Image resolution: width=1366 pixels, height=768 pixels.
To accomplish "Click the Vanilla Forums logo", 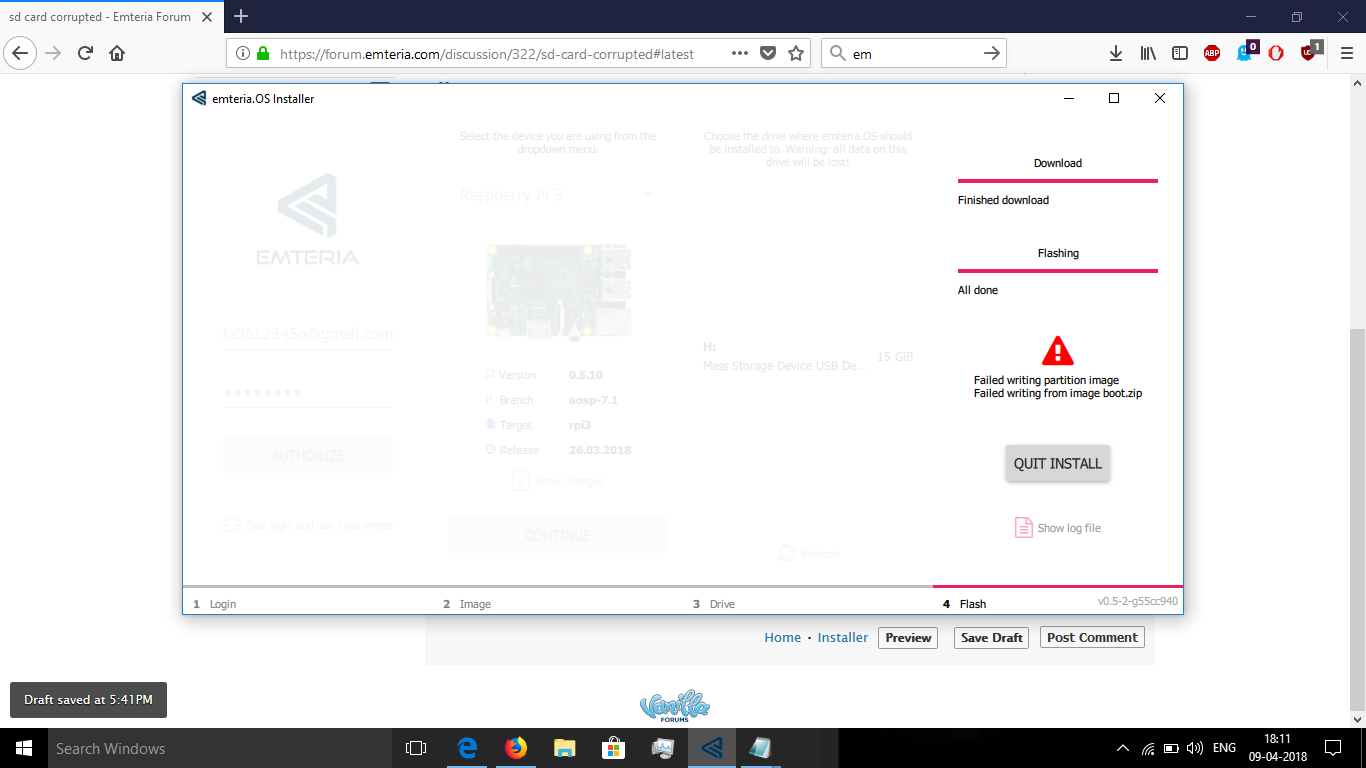I will 675,706.
